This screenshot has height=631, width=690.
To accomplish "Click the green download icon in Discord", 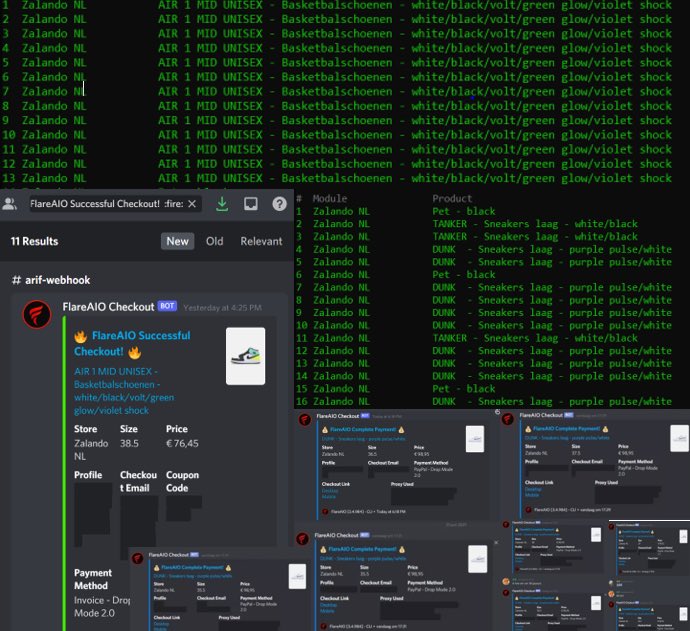I will point(222,204).
